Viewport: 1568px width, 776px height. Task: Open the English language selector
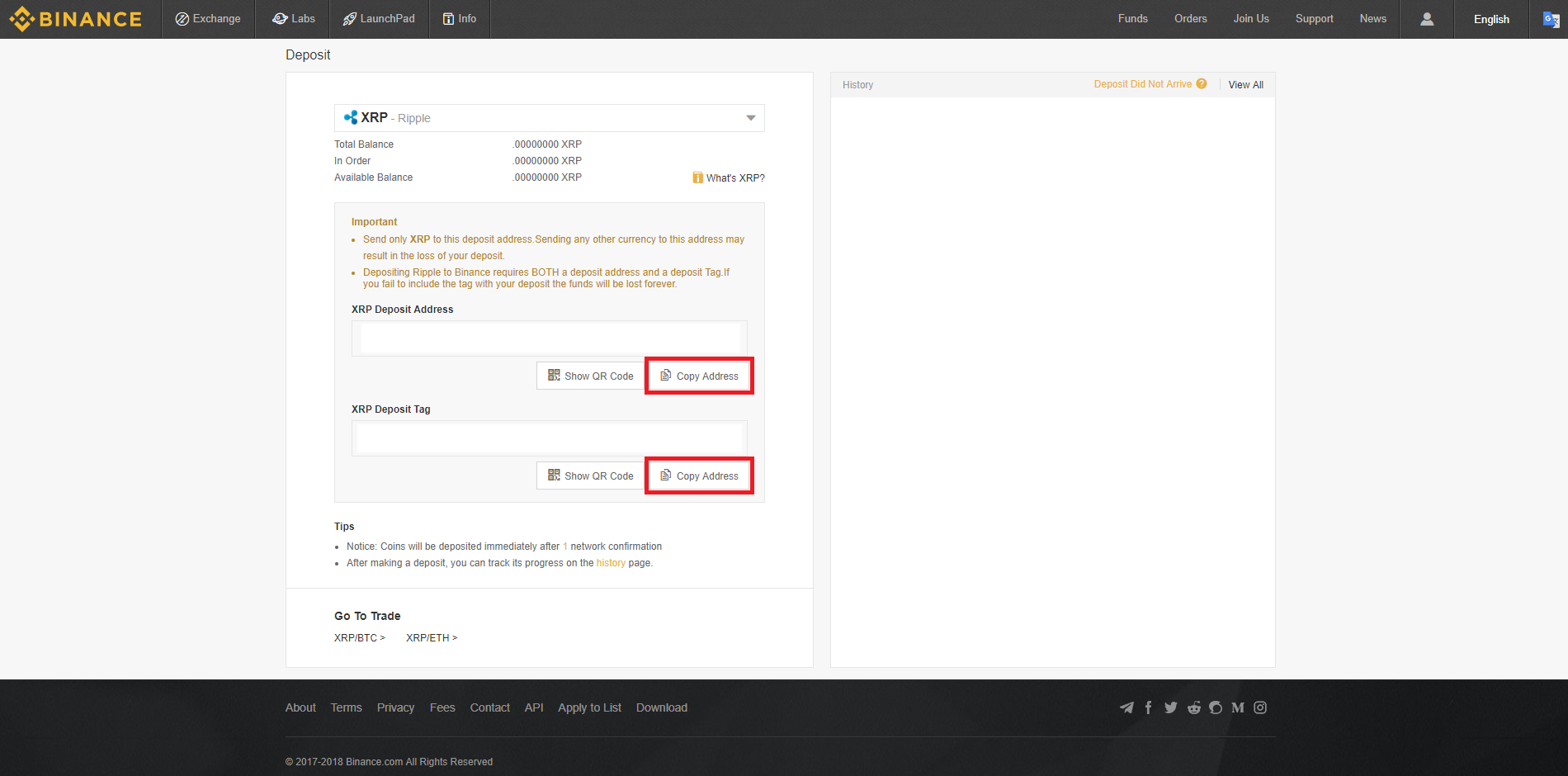tap(1491, 19)
